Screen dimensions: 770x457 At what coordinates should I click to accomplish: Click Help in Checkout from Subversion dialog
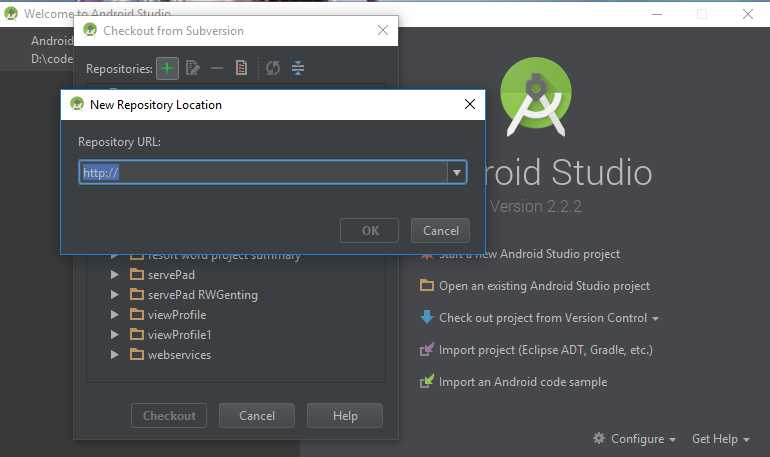(x=345, y=416)
